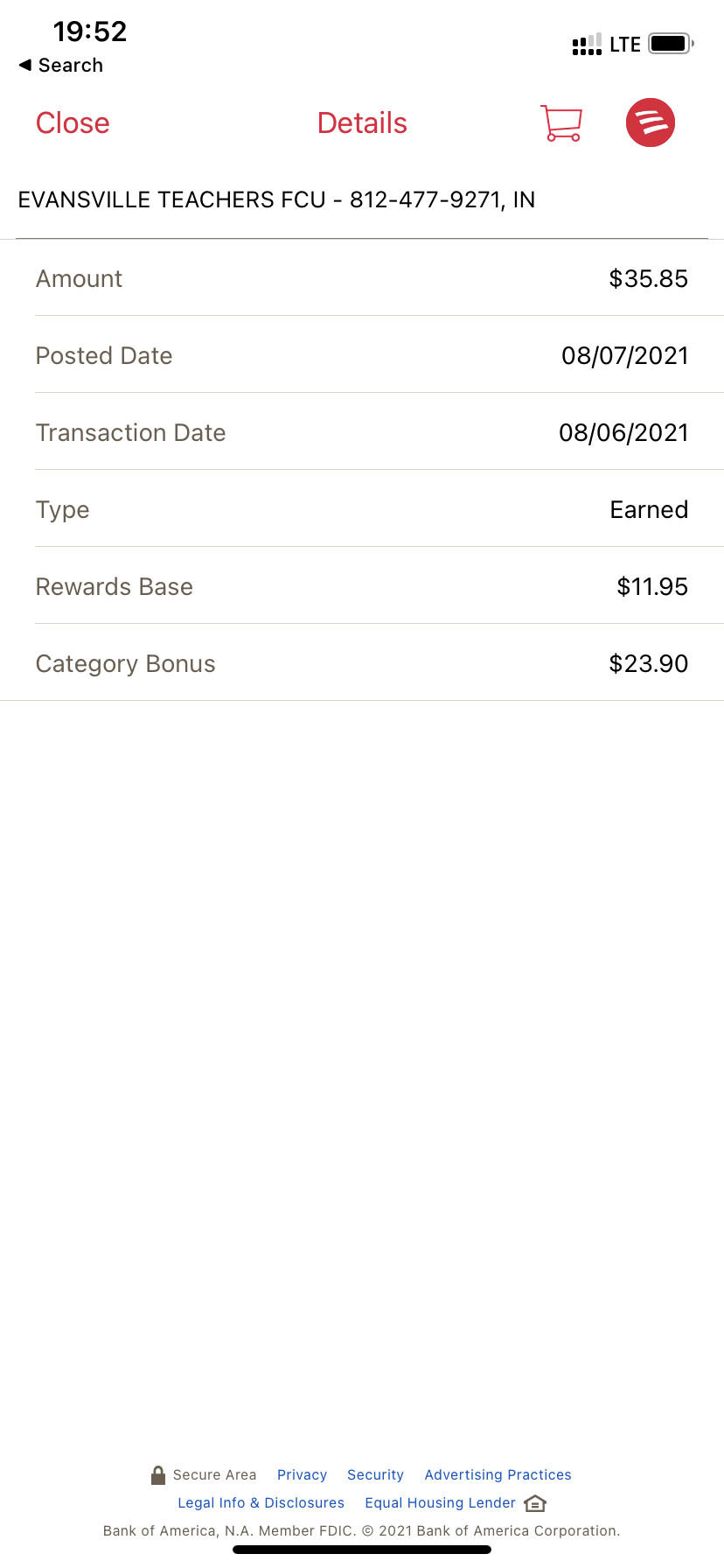Viewport: 724px width, 1568px height.
Task: Open Legal Info & Disclosures
Action: click(x=261, y=1503)
